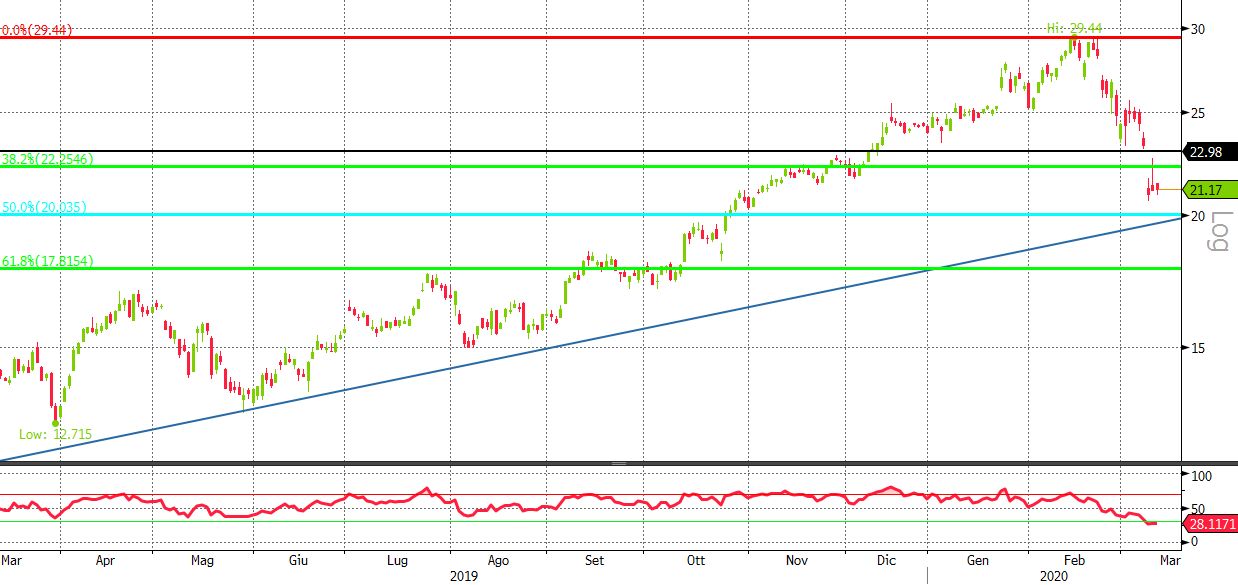Screen dimensions: 1238x585
Task: Click the Ott month label
Action: pos(694,561)
